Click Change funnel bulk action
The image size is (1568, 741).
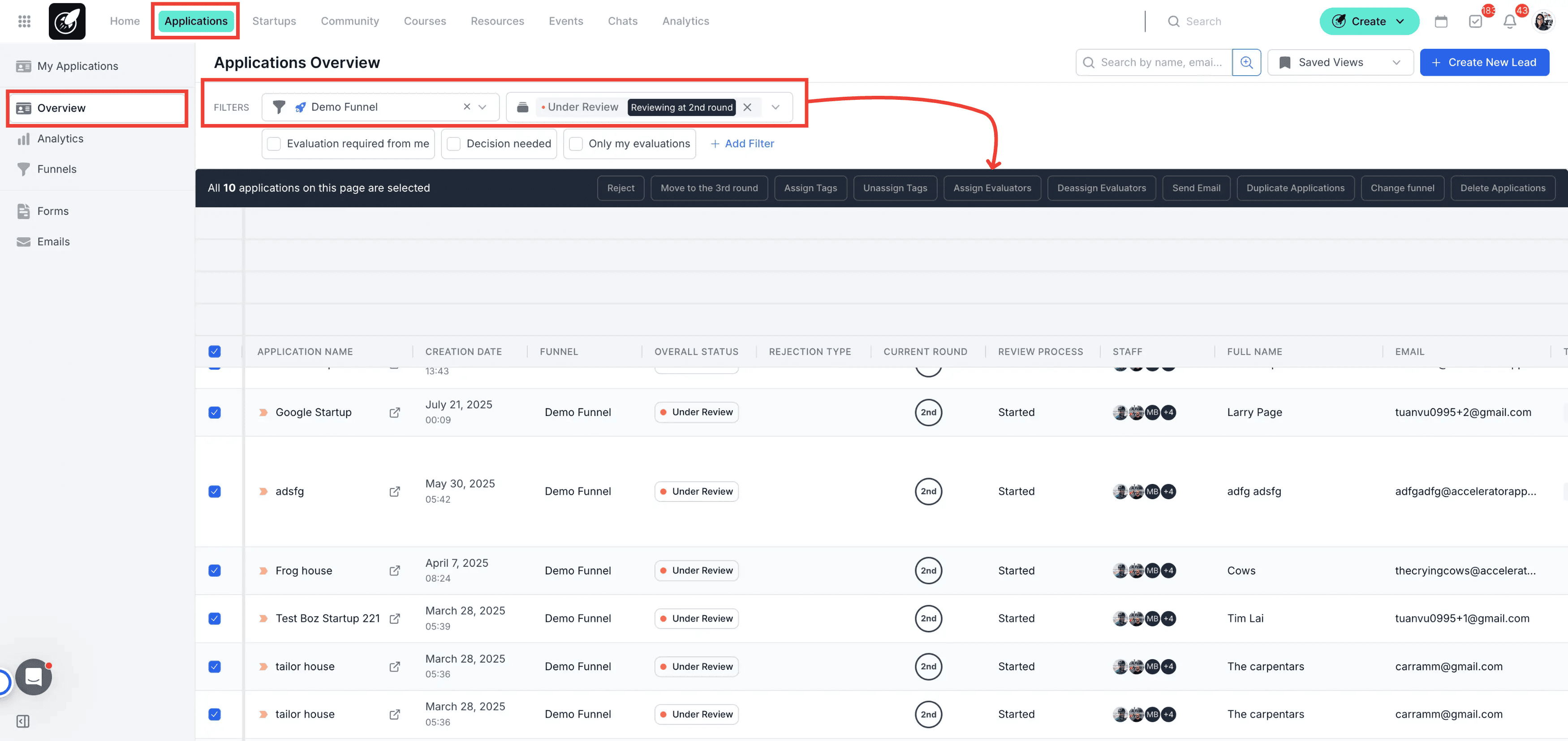1402,188
